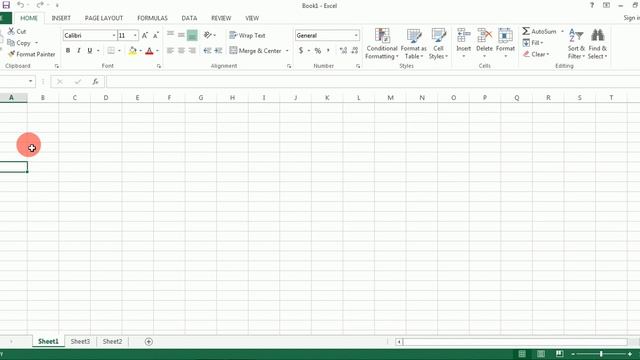Add a new sheet with plus button

pyautogui.click(x=149, y=342)
